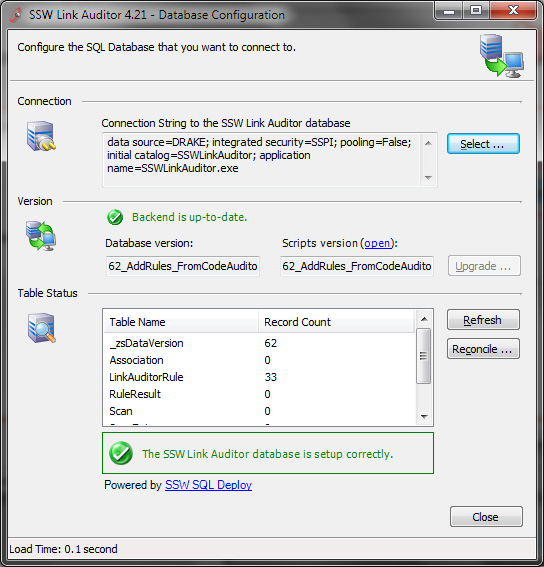Select the LinkAuditorRule table row

(x=259, y=377)
